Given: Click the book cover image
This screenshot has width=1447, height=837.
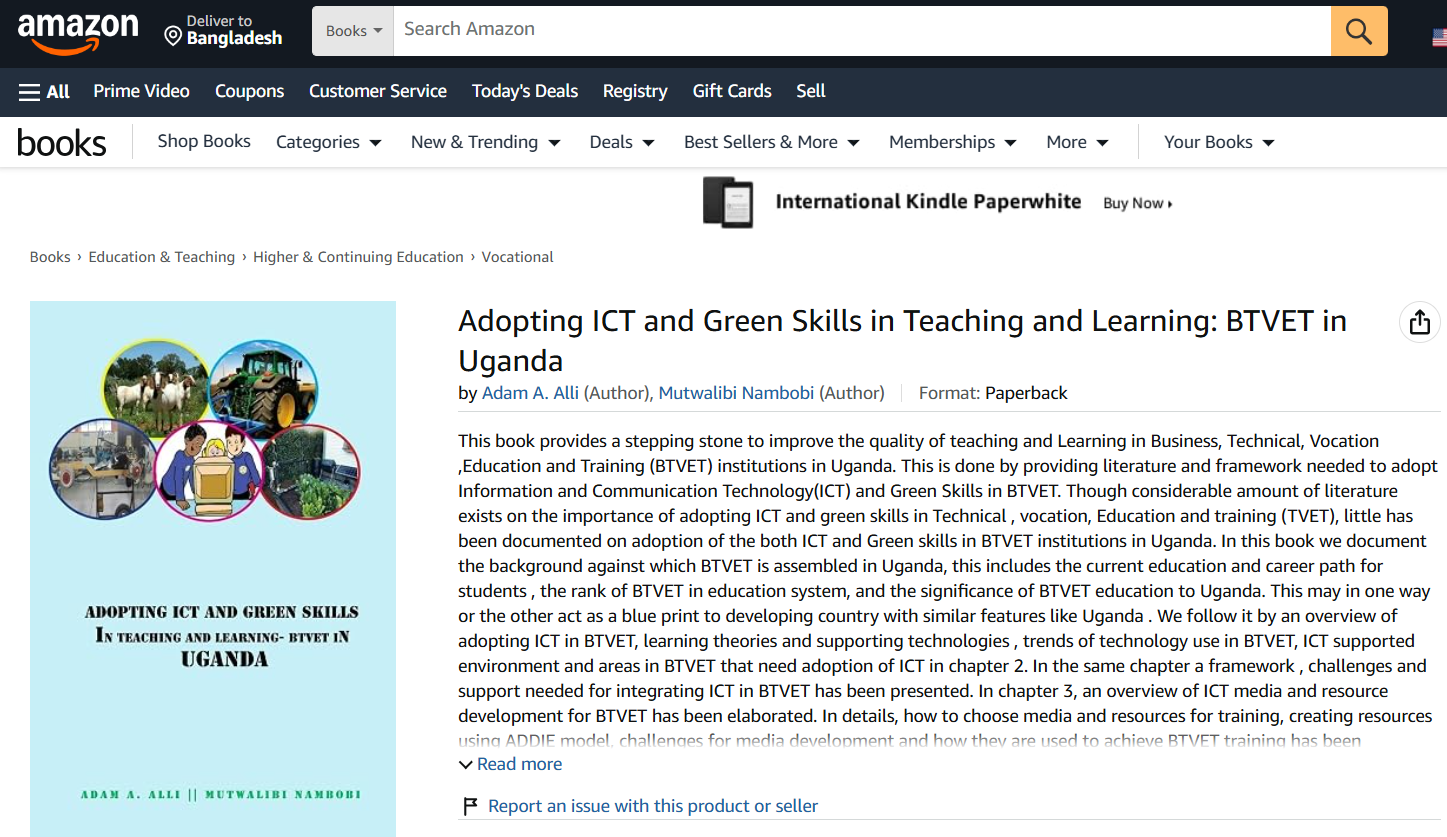Looking at the screenshot, I should pos(213,568).
